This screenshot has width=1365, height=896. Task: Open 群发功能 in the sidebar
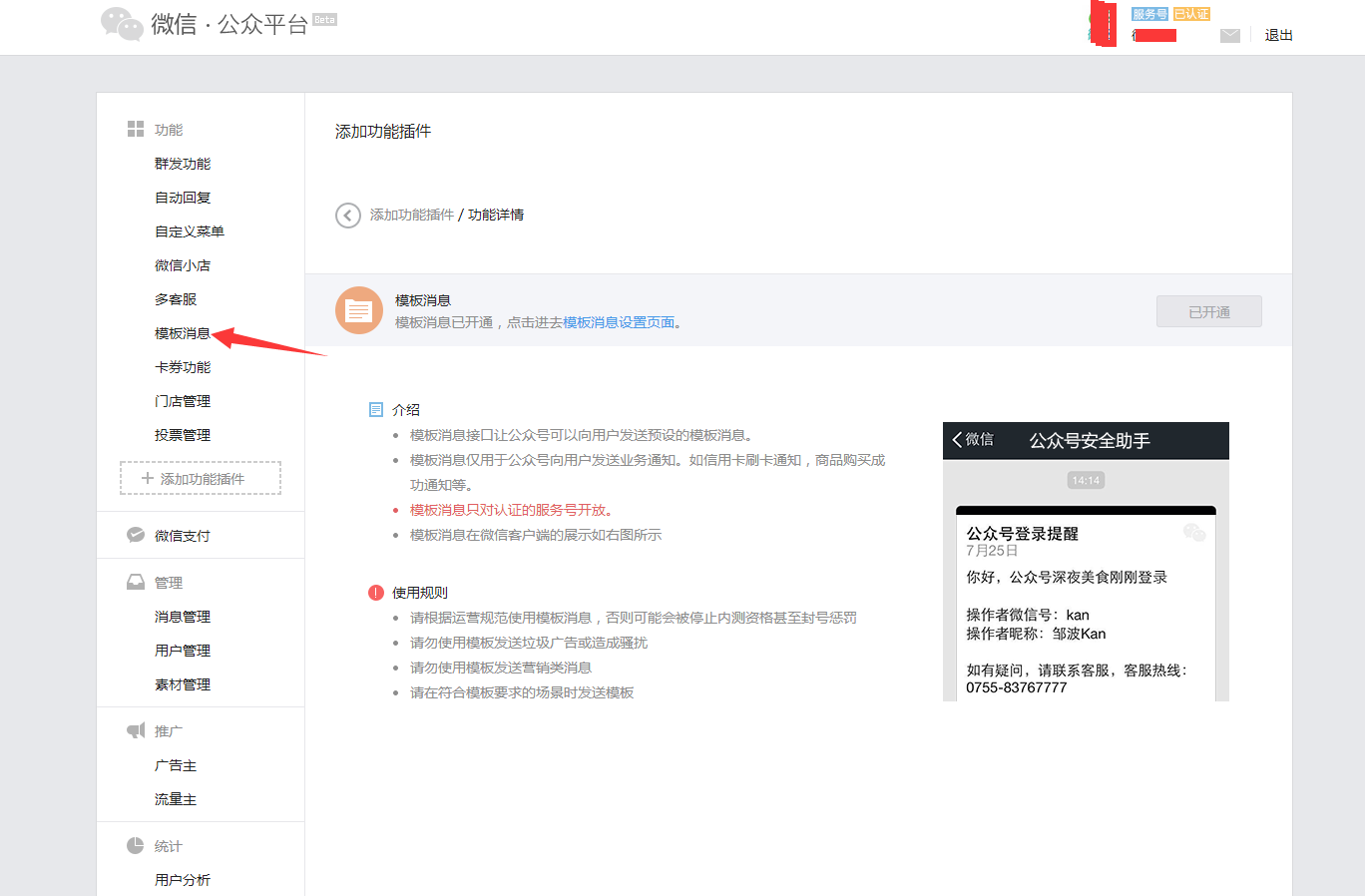click(x=183, y=164)
